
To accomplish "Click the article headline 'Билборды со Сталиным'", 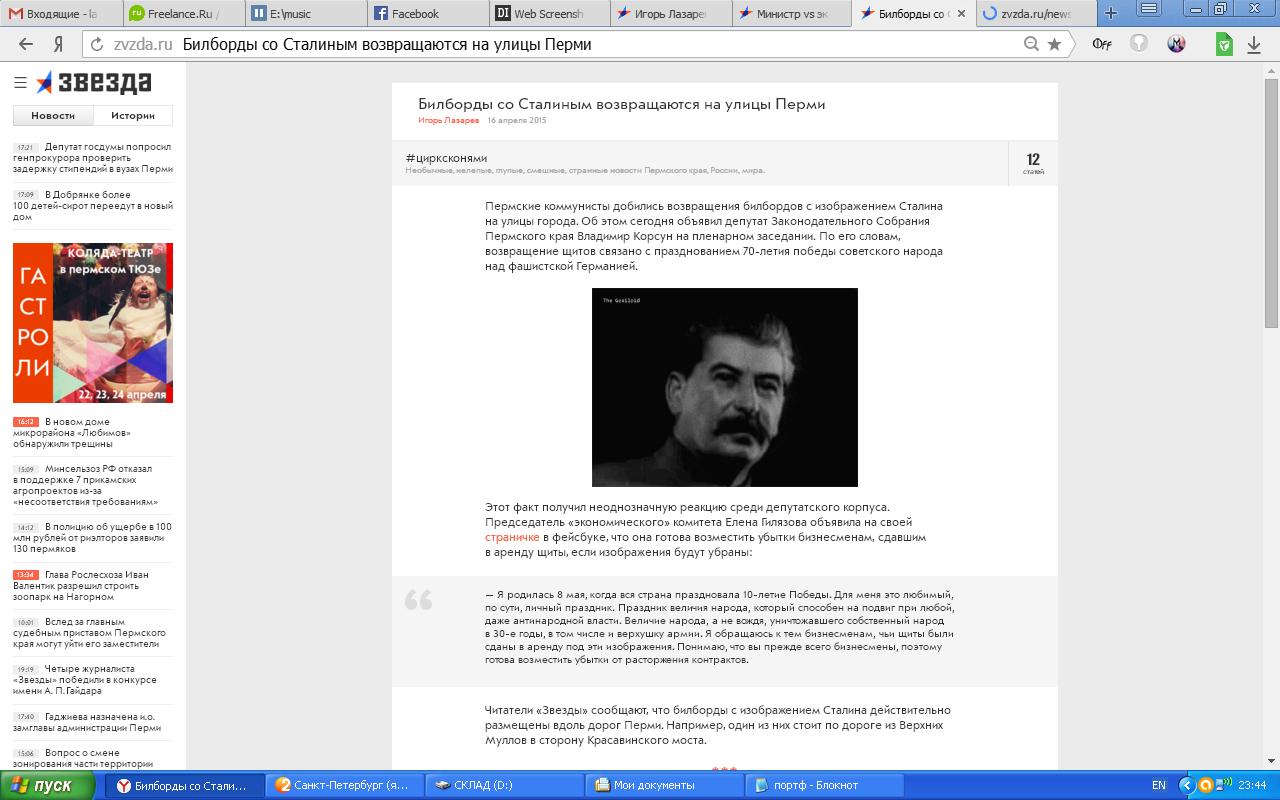I will (x=621, y=104).
